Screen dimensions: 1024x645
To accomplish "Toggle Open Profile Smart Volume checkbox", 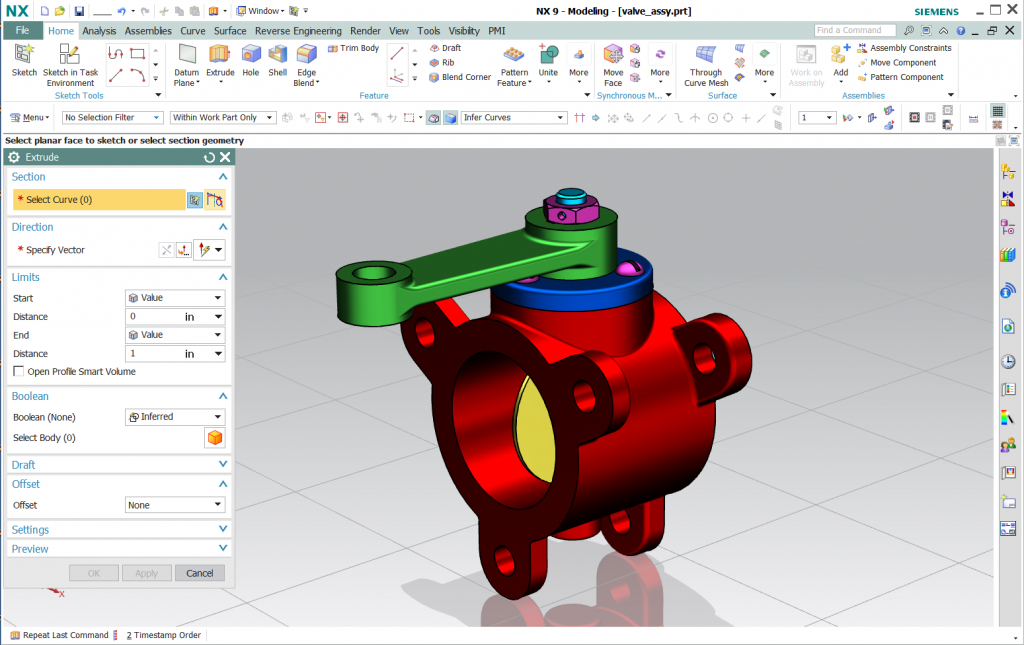I will 19,371.
